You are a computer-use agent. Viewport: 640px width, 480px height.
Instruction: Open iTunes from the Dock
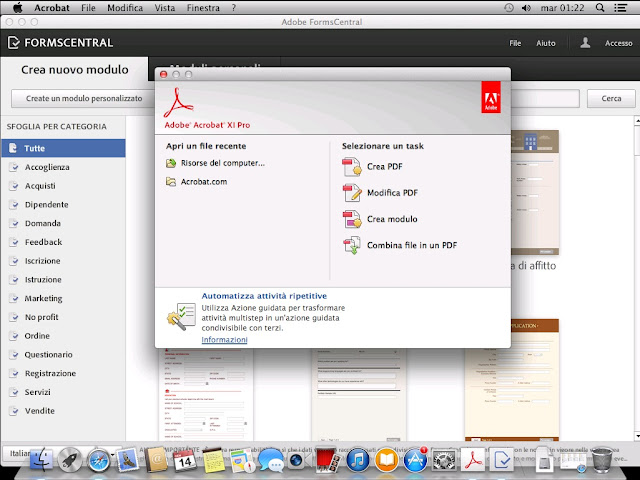click(x=358, y=460)
